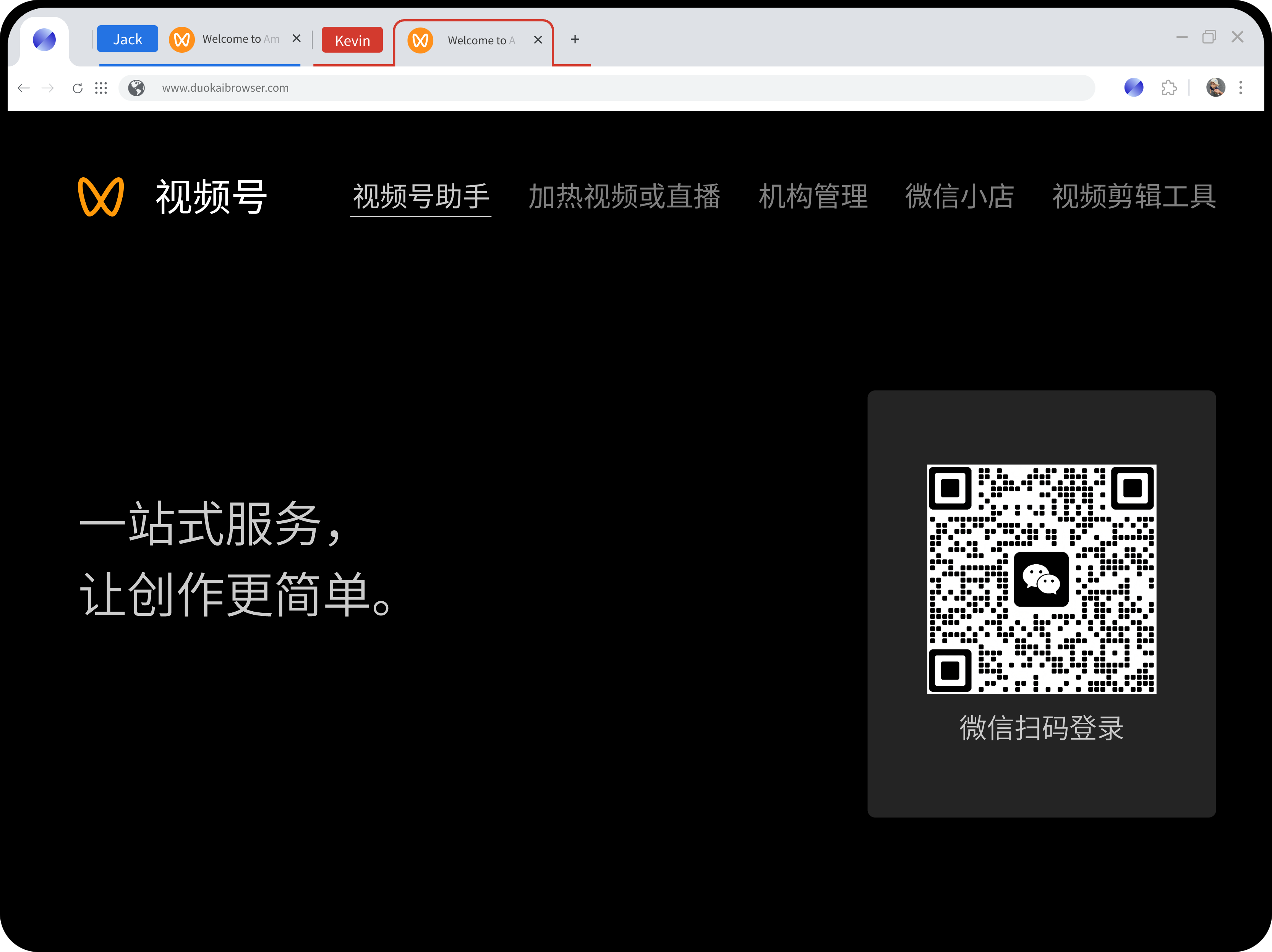Click the globe site info icon
The height and width of the screenshot is (952, 1272).
click(x=136, y=88)
